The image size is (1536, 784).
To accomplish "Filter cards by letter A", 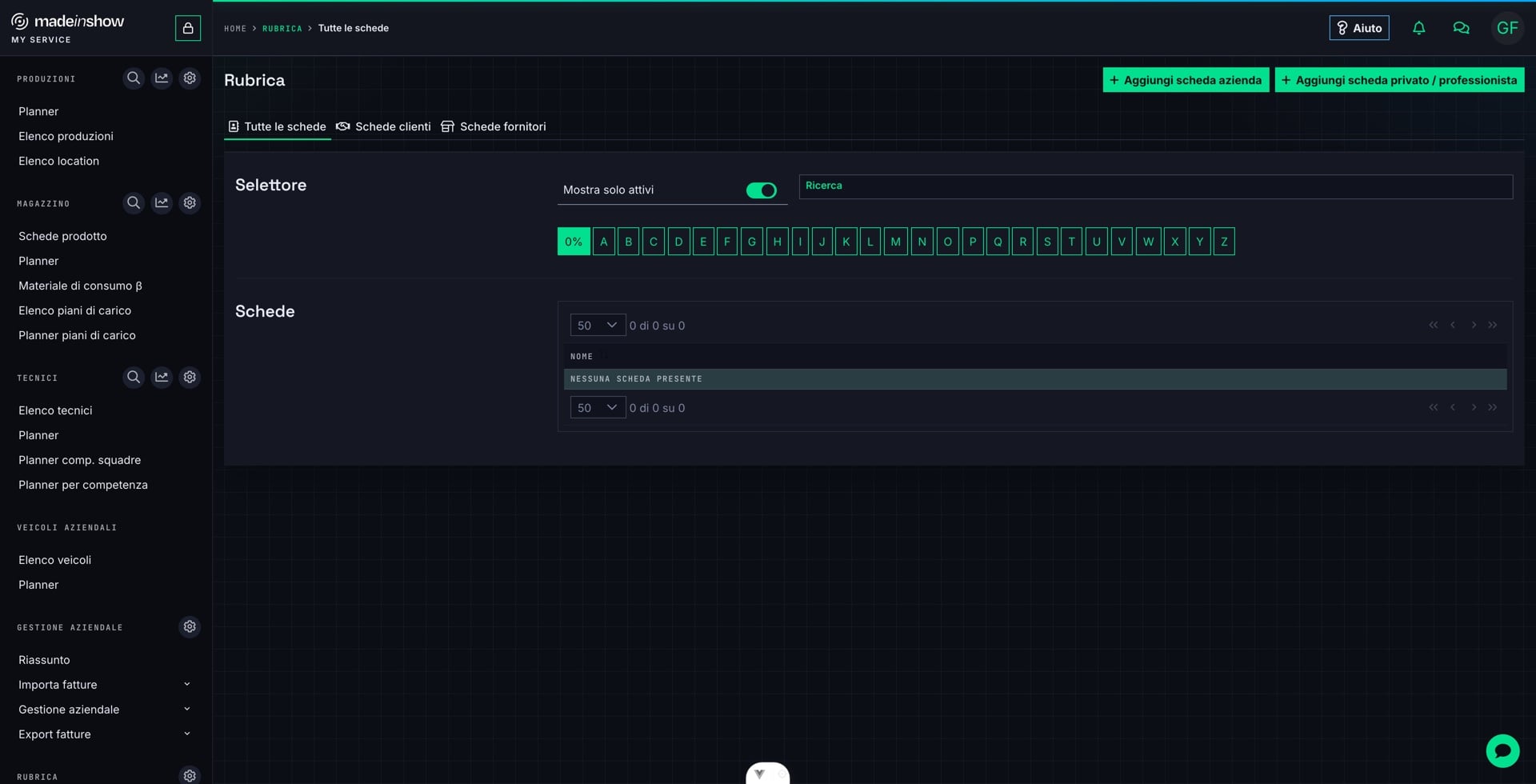I will pyautogui.click(x=604, y=242).
